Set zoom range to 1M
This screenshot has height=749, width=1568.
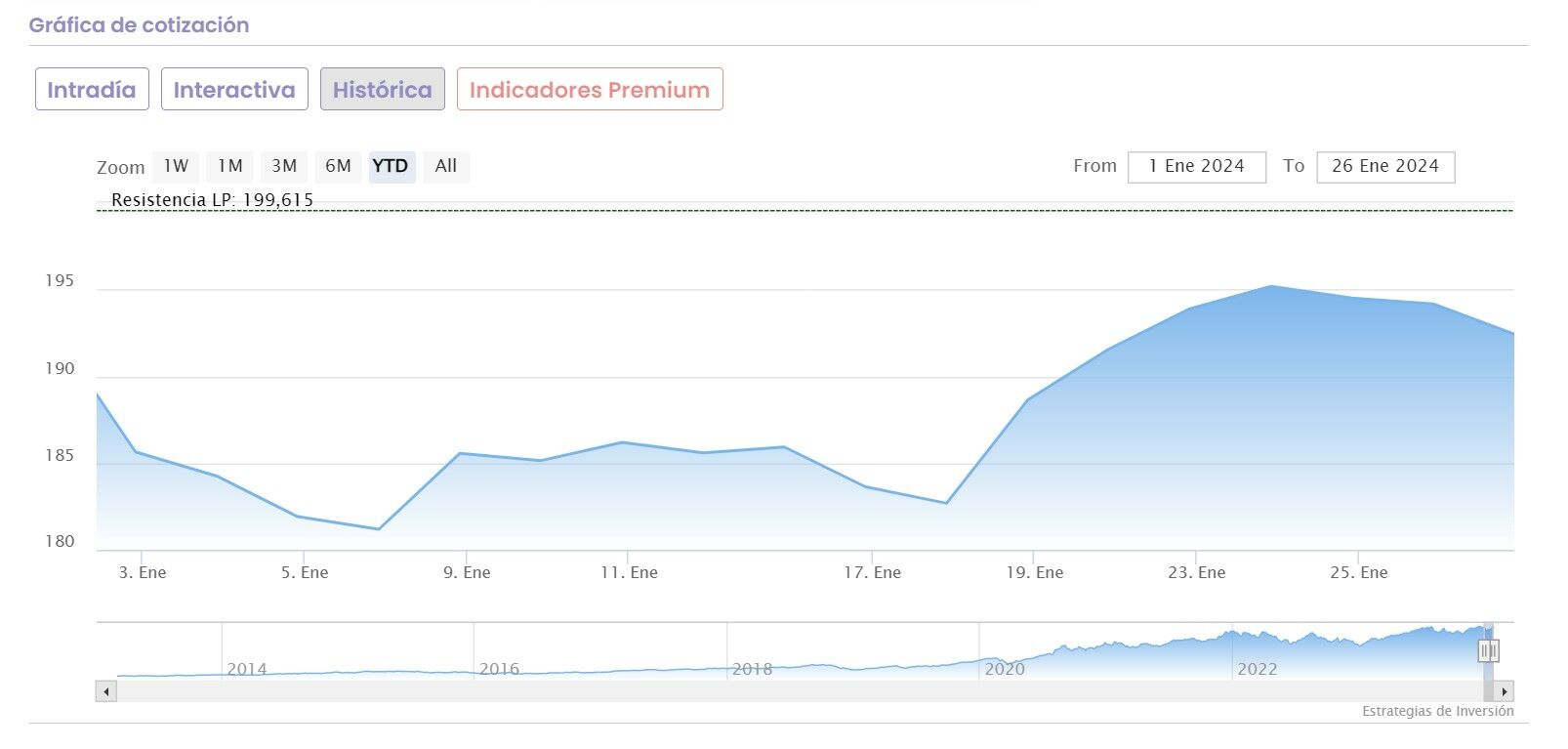point(229,166)
